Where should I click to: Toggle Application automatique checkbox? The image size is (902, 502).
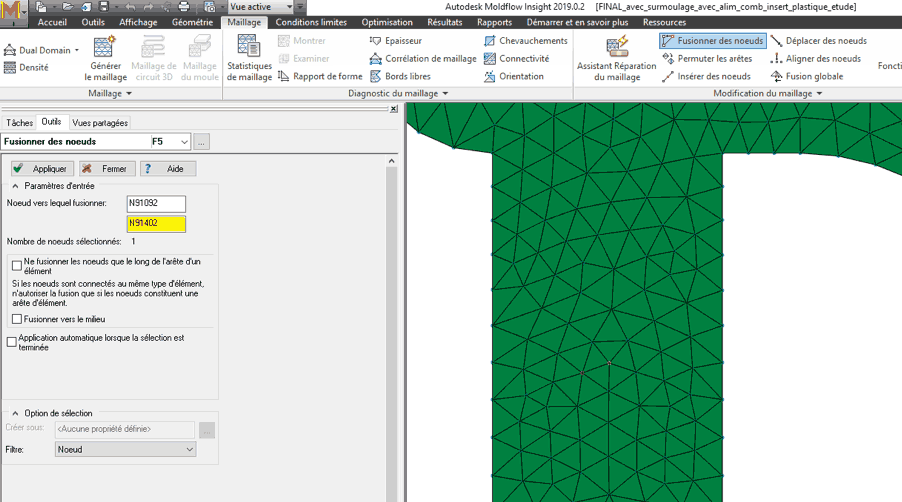tap(12, 342)
